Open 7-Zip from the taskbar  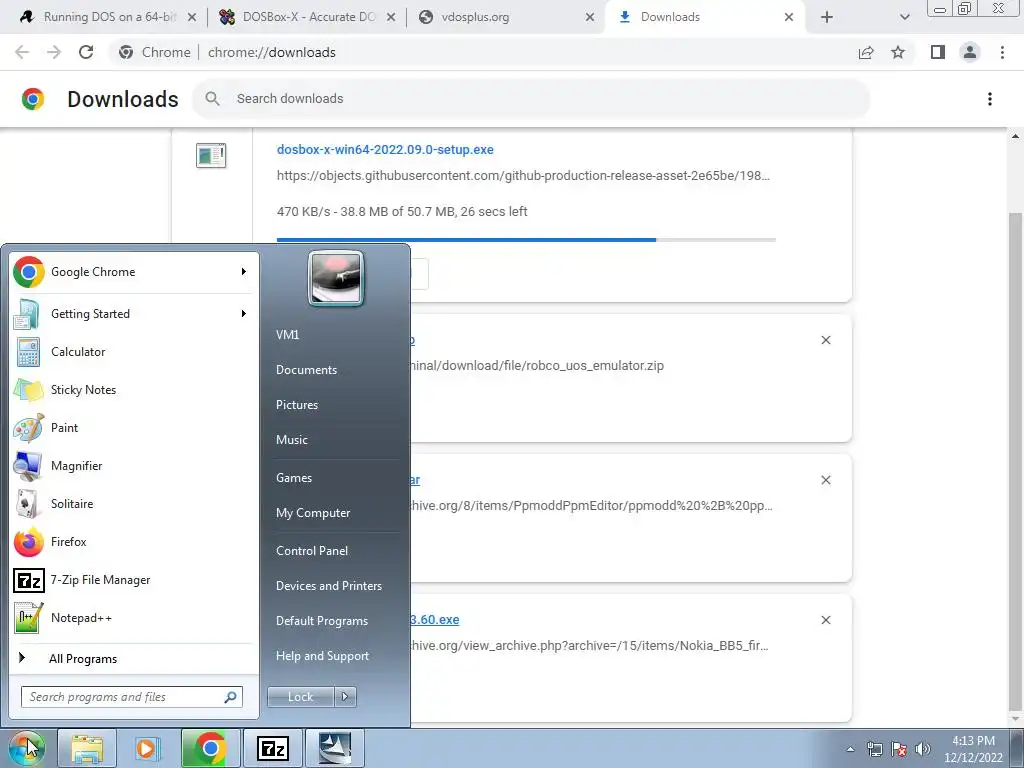point(273,748)
